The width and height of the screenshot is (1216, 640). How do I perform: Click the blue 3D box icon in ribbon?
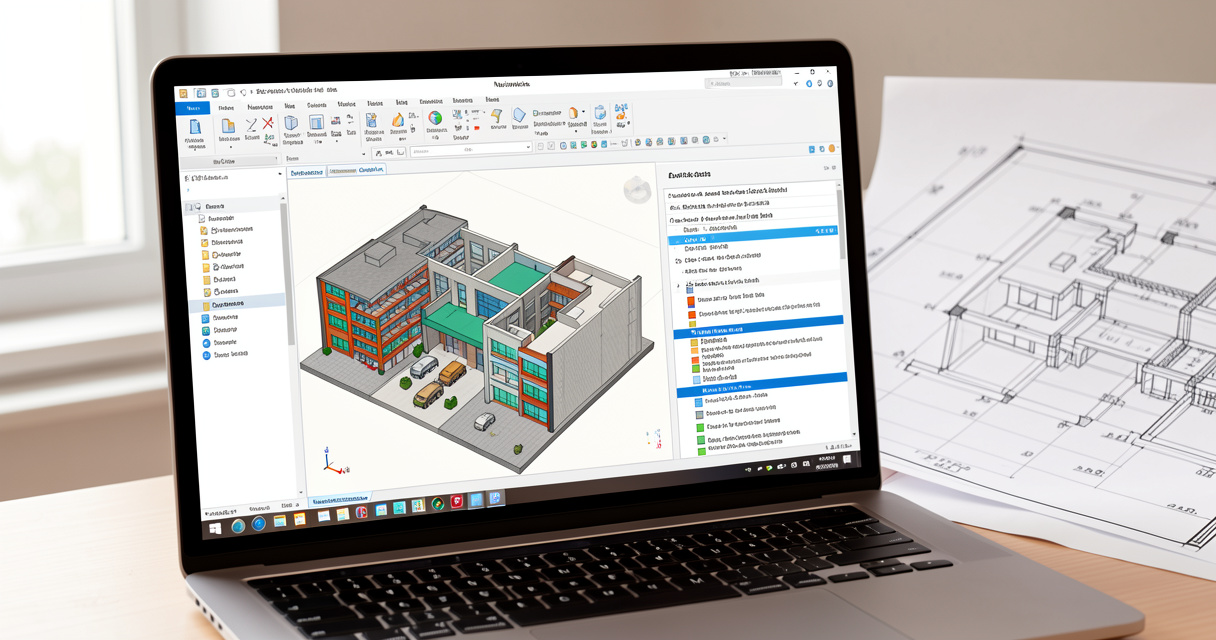291,122
